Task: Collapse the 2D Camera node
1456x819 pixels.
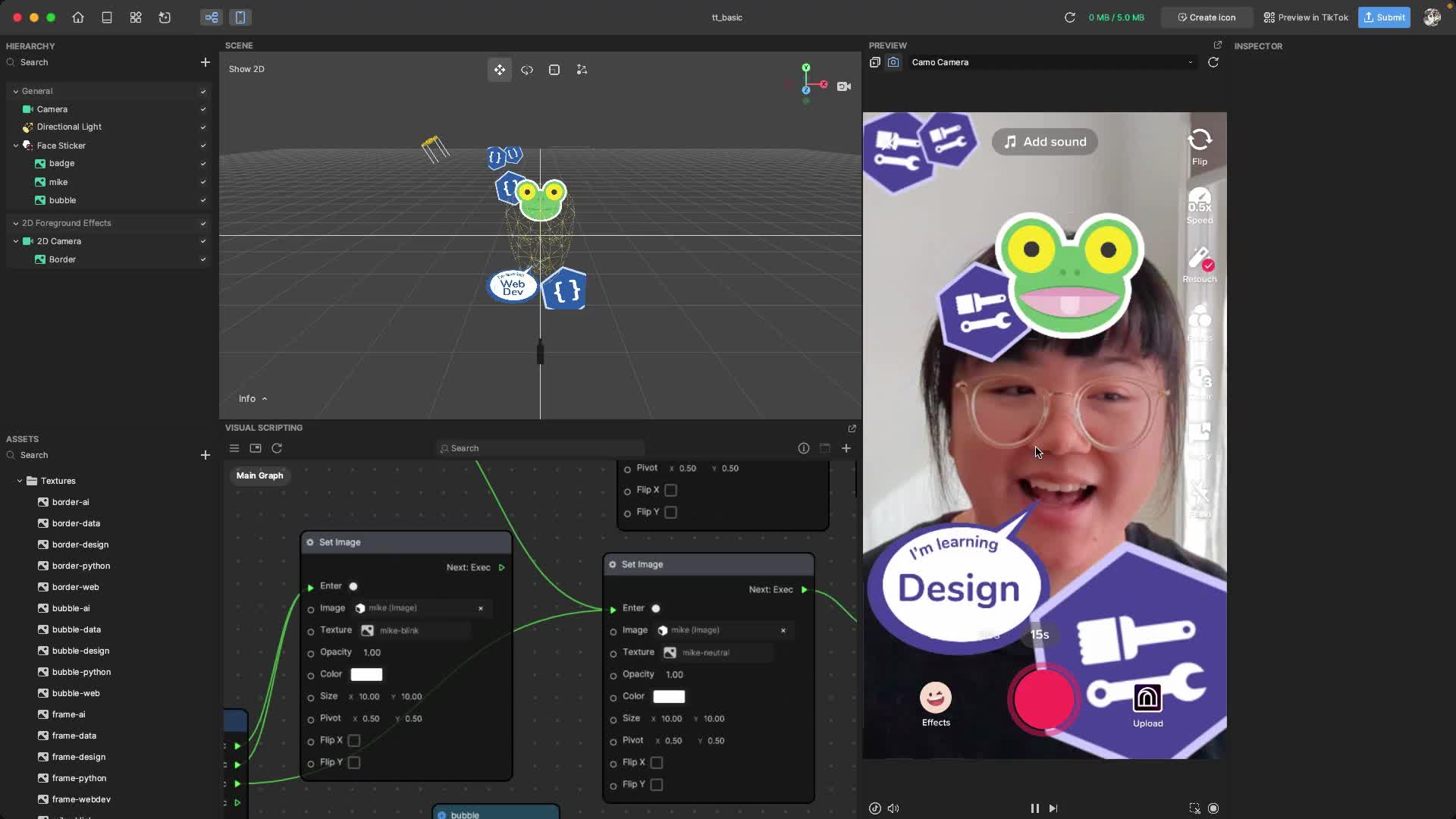Action: [x=16, y=241]
